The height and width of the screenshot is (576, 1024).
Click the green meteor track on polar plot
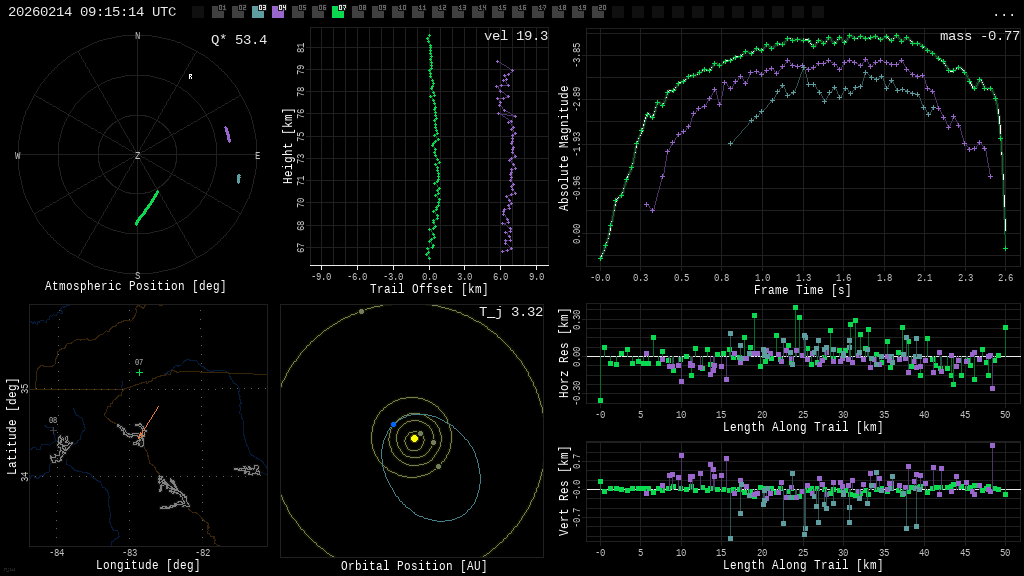click(147, 207)
